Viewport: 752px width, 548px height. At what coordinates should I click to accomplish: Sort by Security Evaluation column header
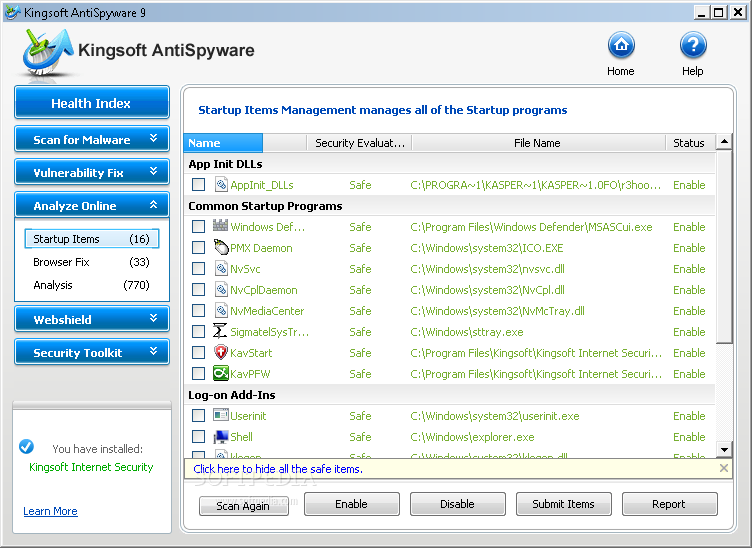coord(359,143)
